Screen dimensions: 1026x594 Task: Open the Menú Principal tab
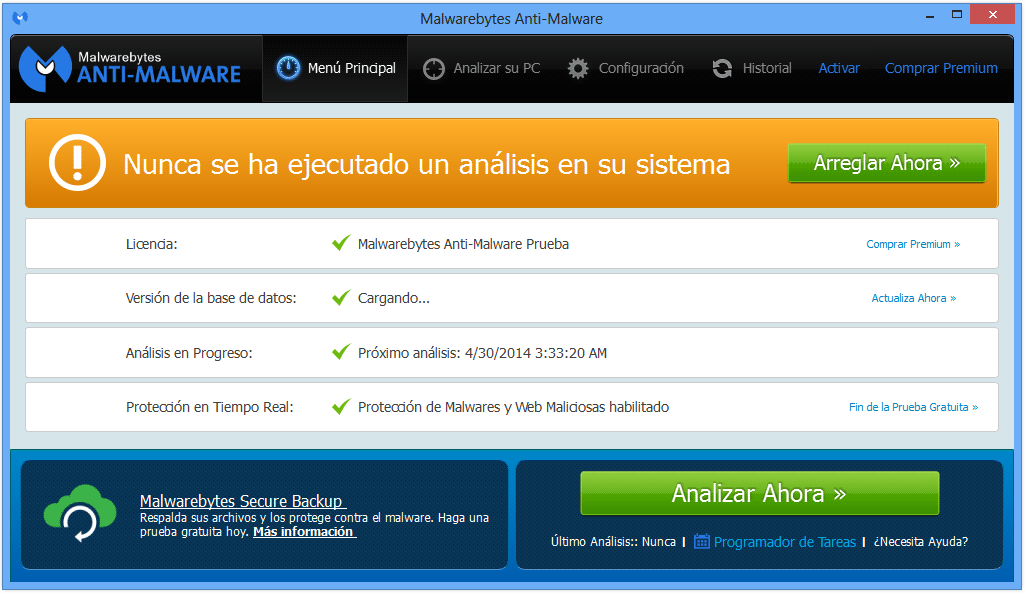point(335,68)
